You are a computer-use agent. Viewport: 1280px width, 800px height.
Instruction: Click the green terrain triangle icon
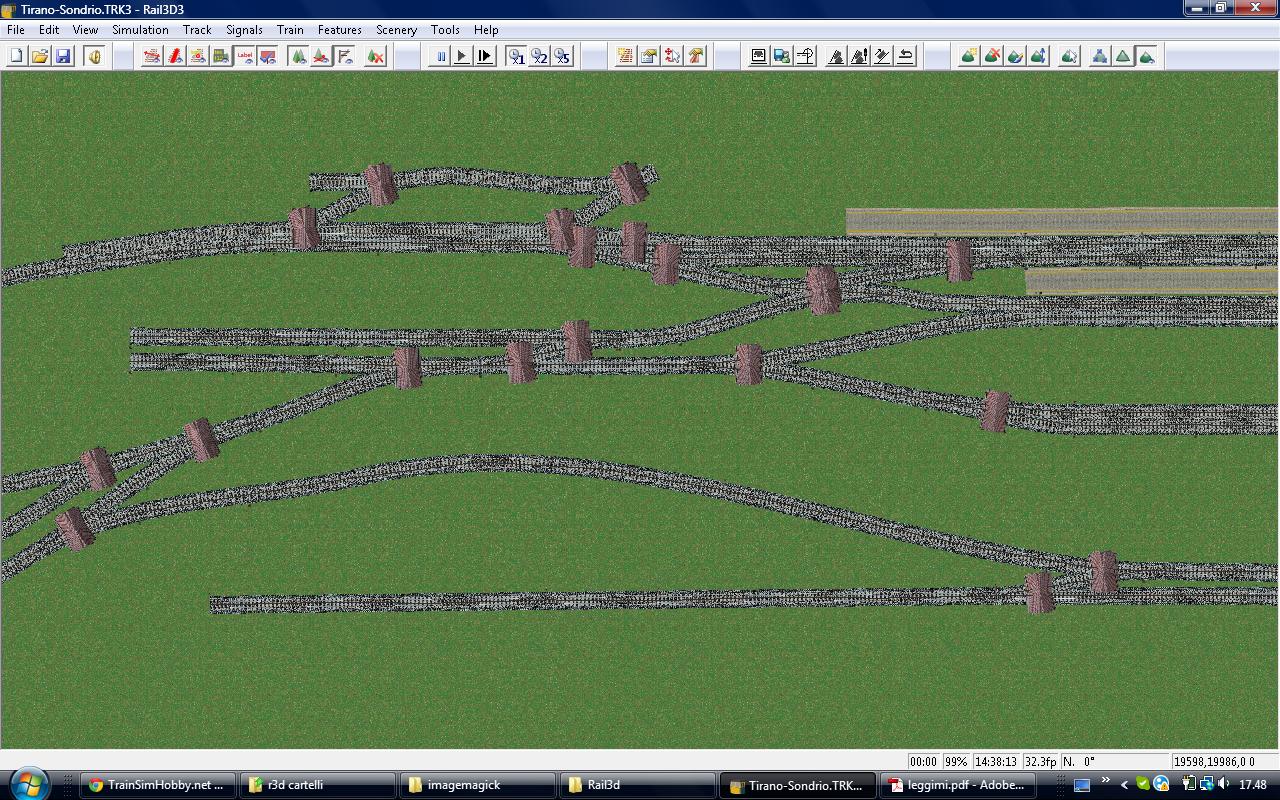click(x=1123, y=56)
